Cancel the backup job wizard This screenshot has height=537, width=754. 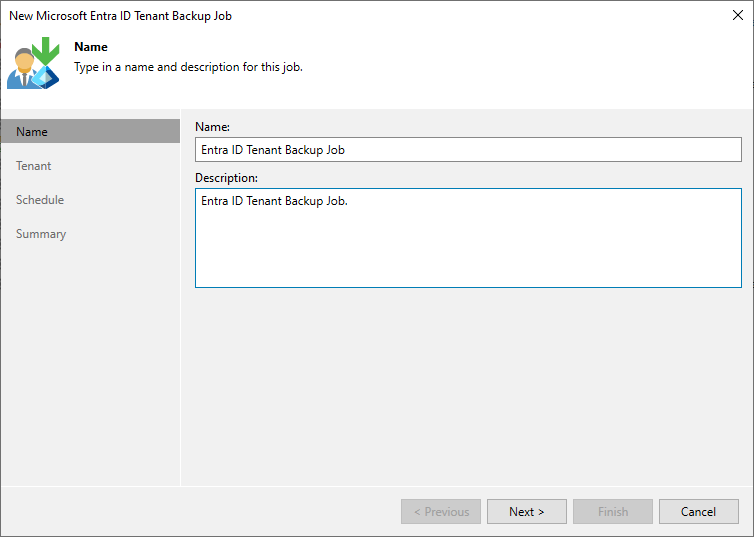pyautogui.click(x=698, y=512)
